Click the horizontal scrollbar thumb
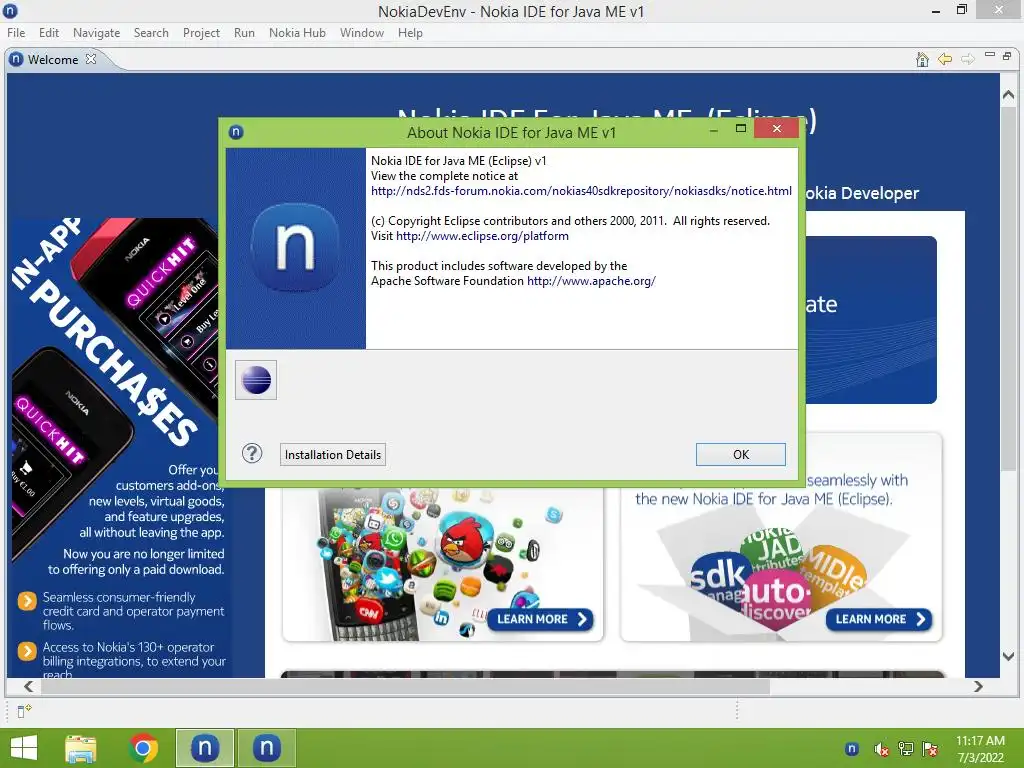 click(x=406, y=686)
